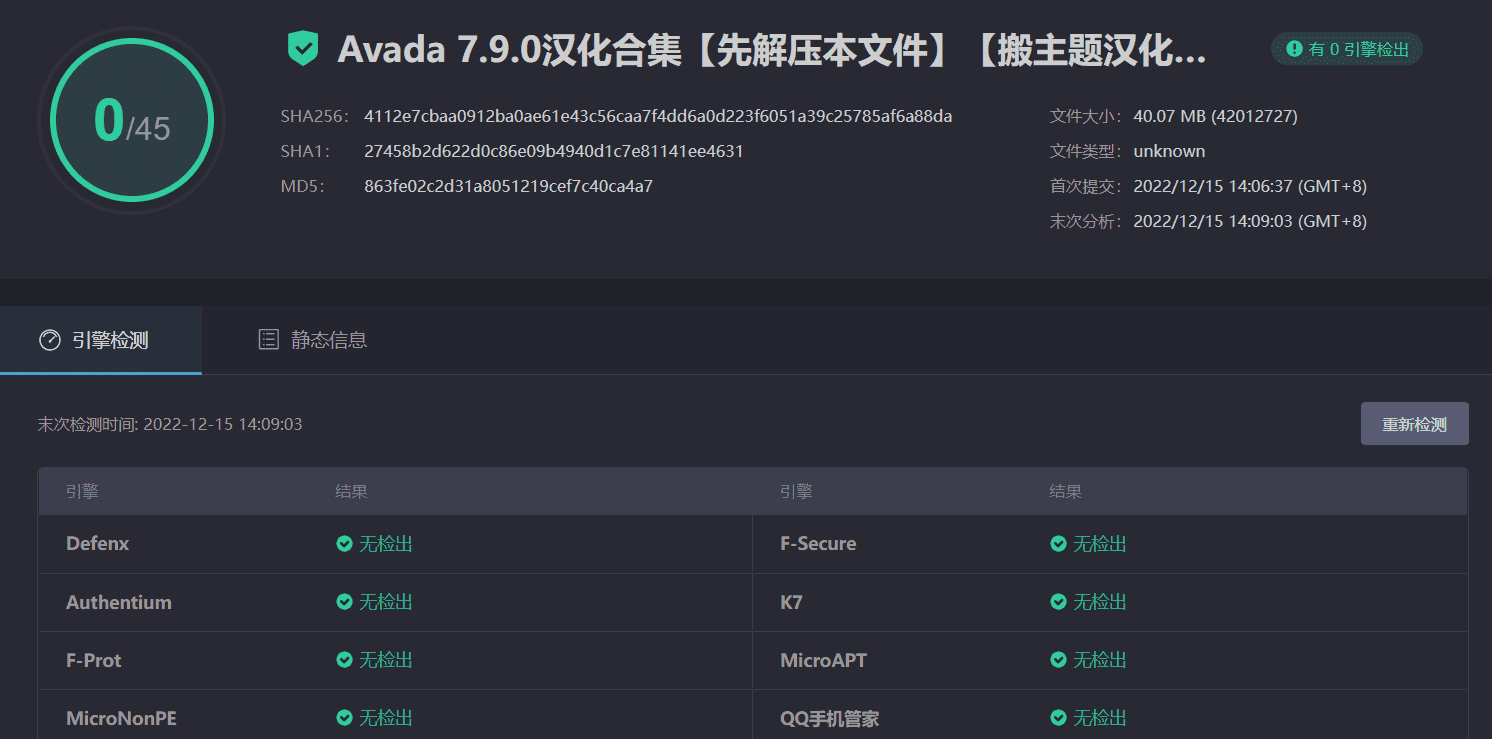Click the MicroNonPE engine name
This screenshot has height=739, width=1492.
click(121, 718)
